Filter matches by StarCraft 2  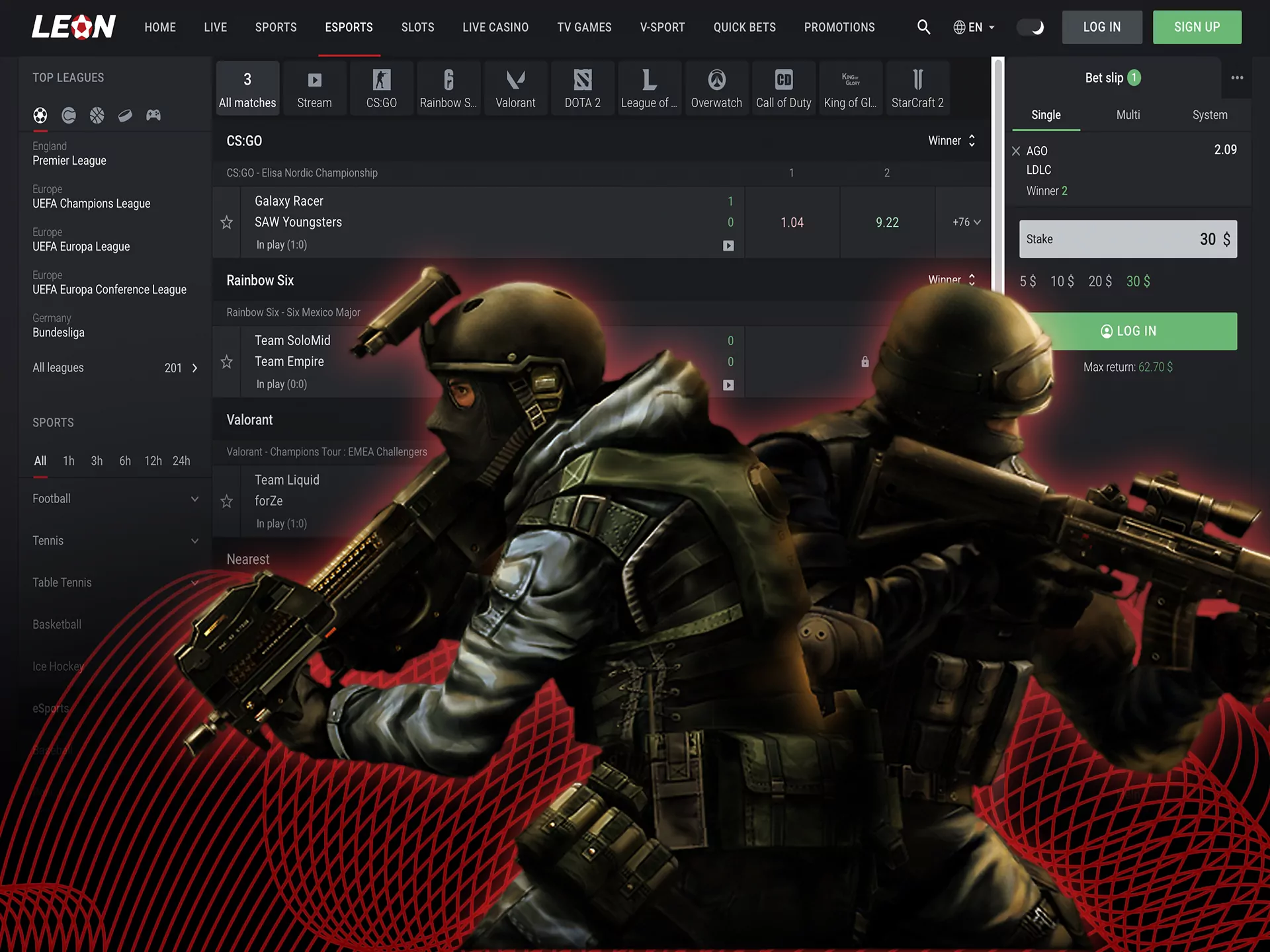(x=917, y=88)
